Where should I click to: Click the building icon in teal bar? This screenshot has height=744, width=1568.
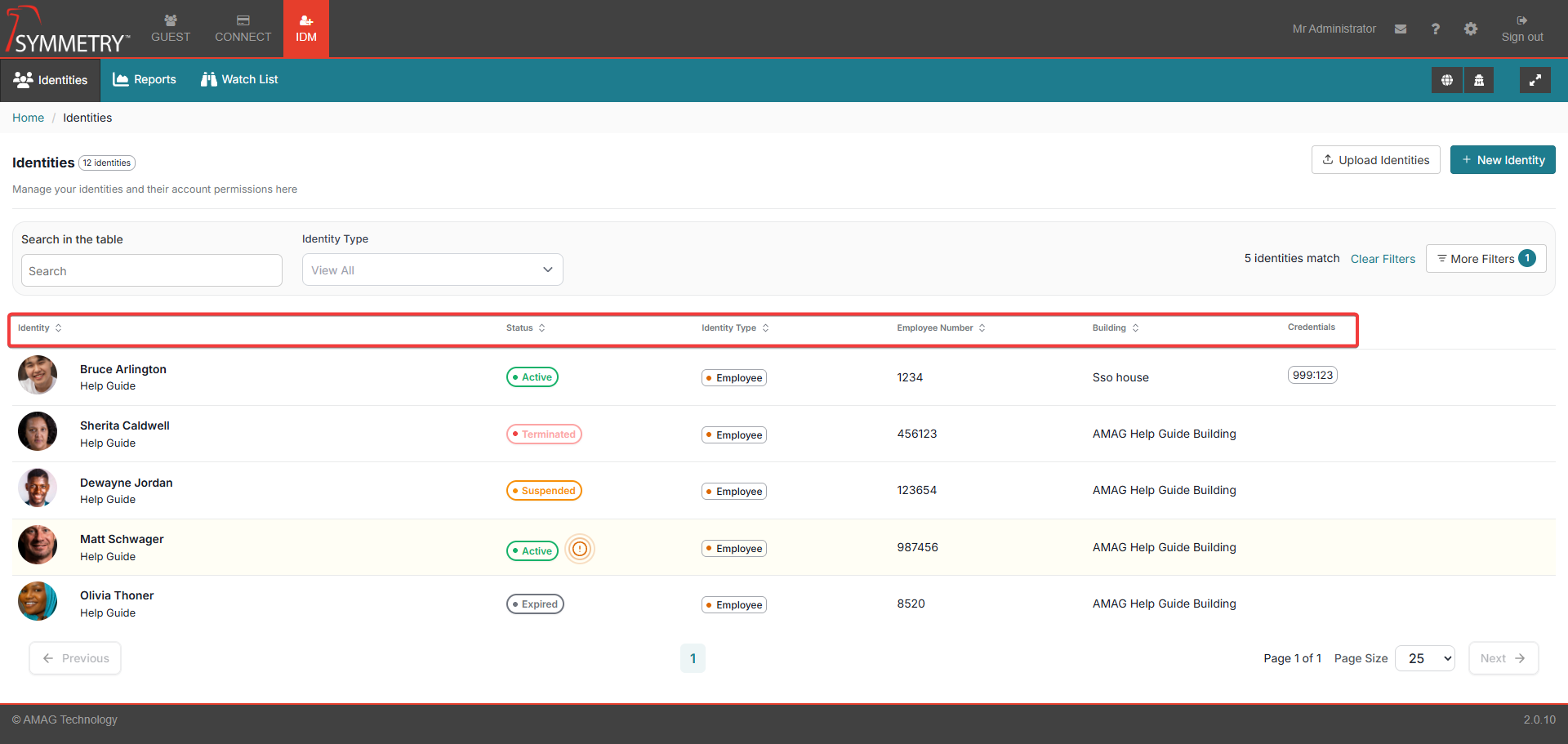[x=1478, y=80]
